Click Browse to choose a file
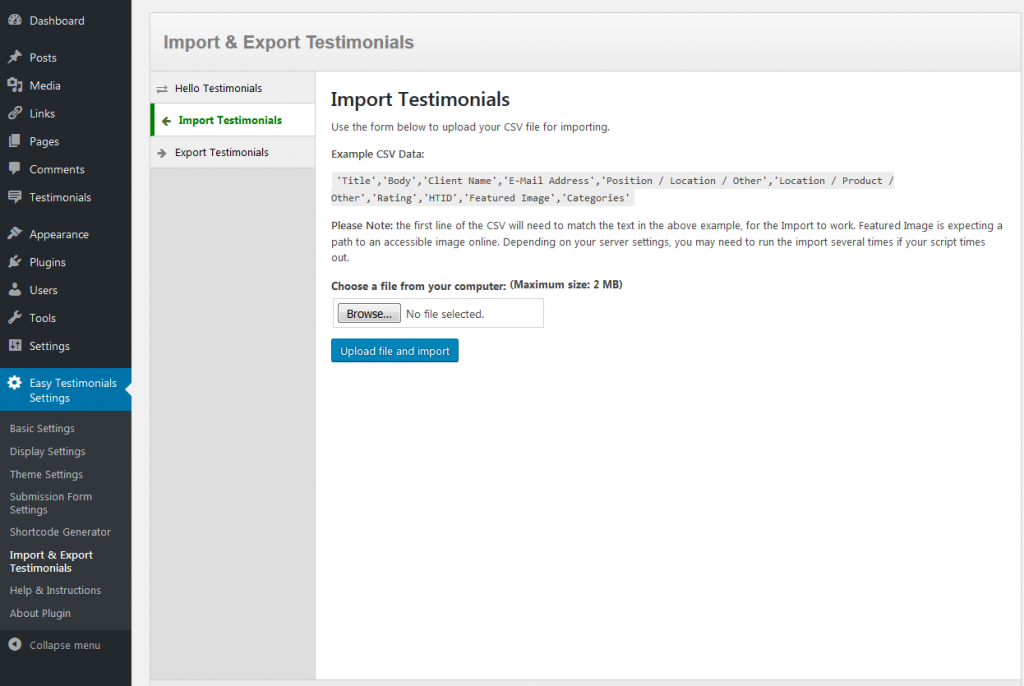This screenshot has height=686, width=1024. point(369,314)
